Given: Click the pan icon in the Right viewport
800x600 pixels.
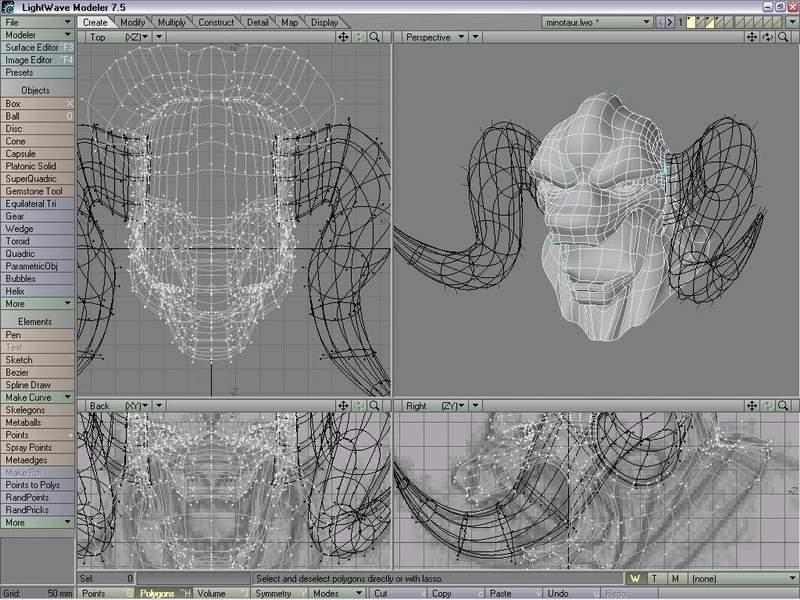Looking at the screenshot, I should tap(752, 406).
